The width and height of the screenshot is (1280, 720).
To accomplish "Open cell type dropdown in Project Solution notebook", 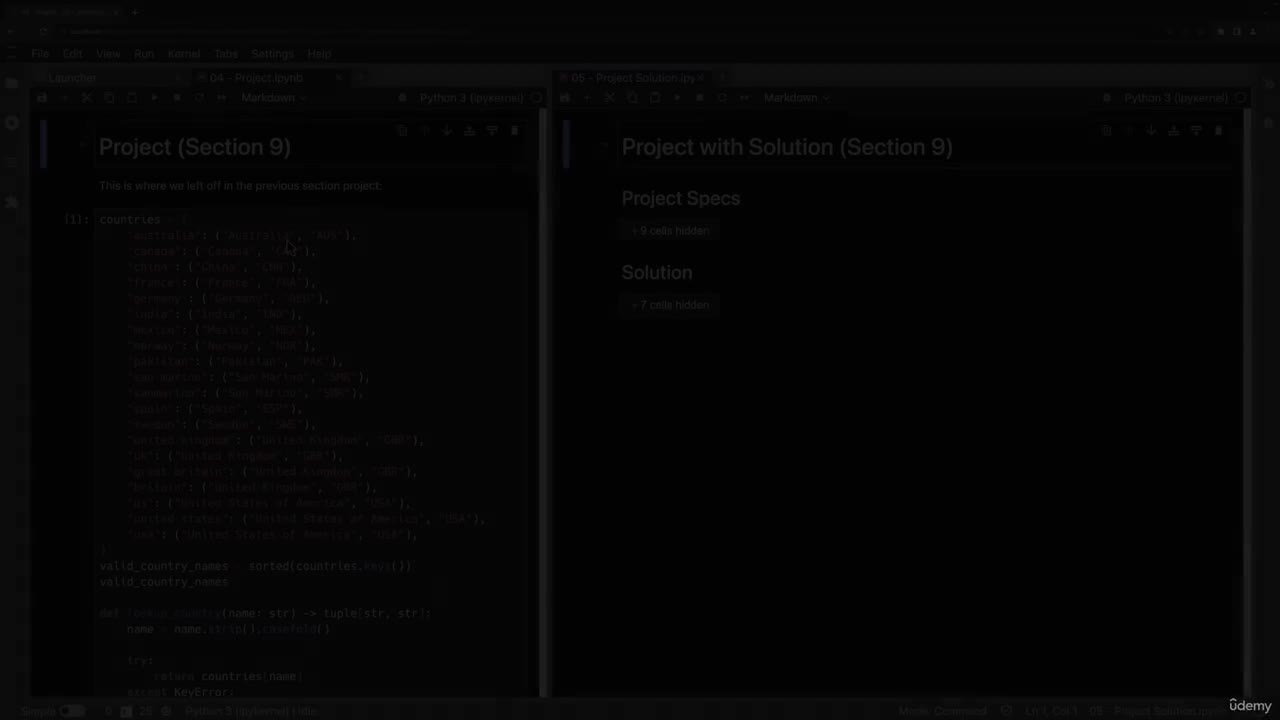I will click(x=796, y=98).
